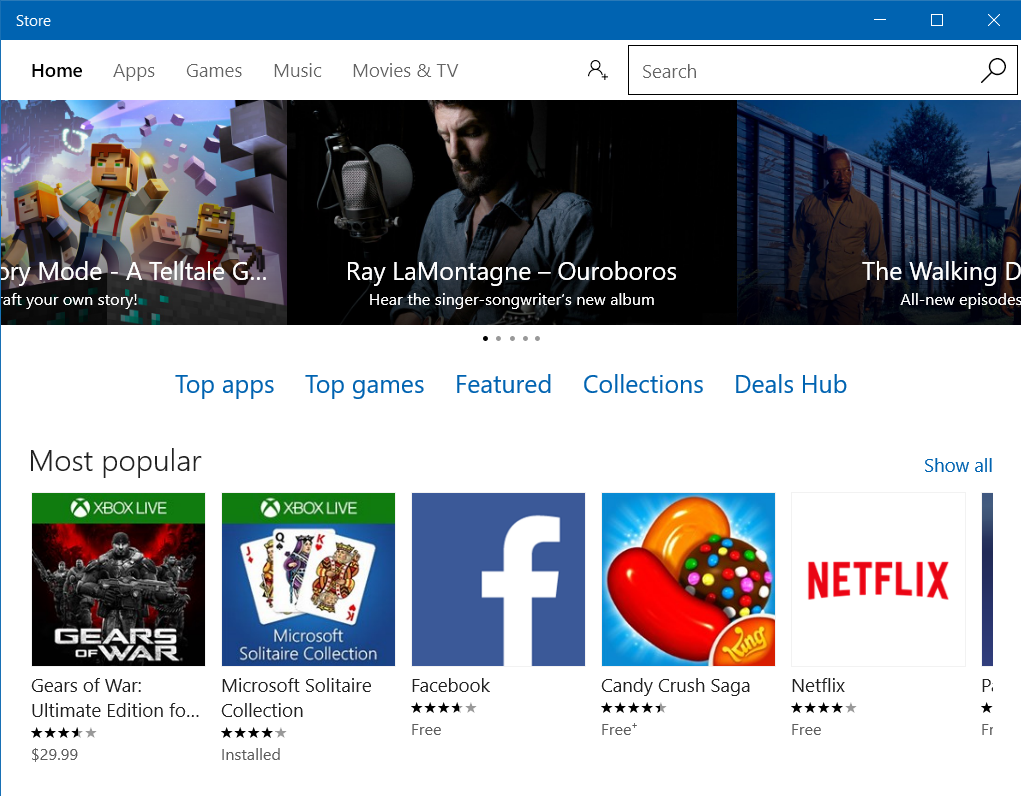Select the fifth carousel page dot

[x=537, y=338]
